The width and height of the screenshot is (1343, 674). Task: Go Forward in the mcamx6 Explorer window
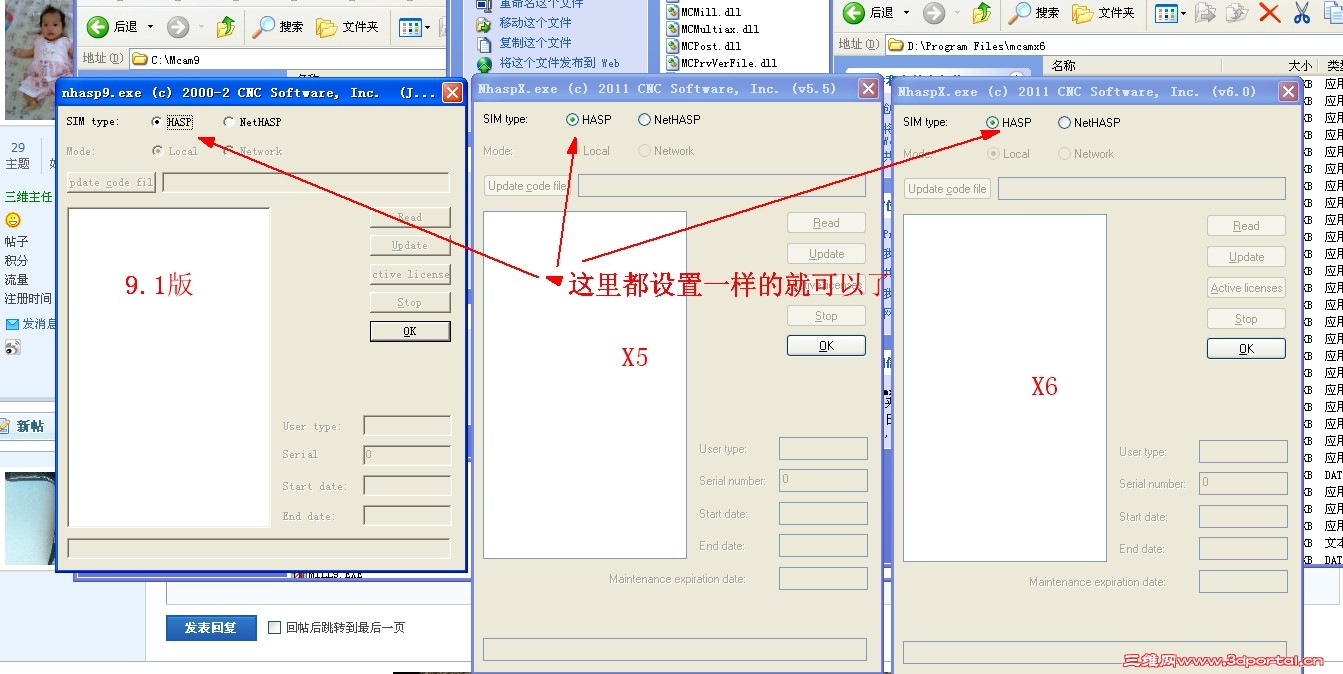[x=933, y=13]
